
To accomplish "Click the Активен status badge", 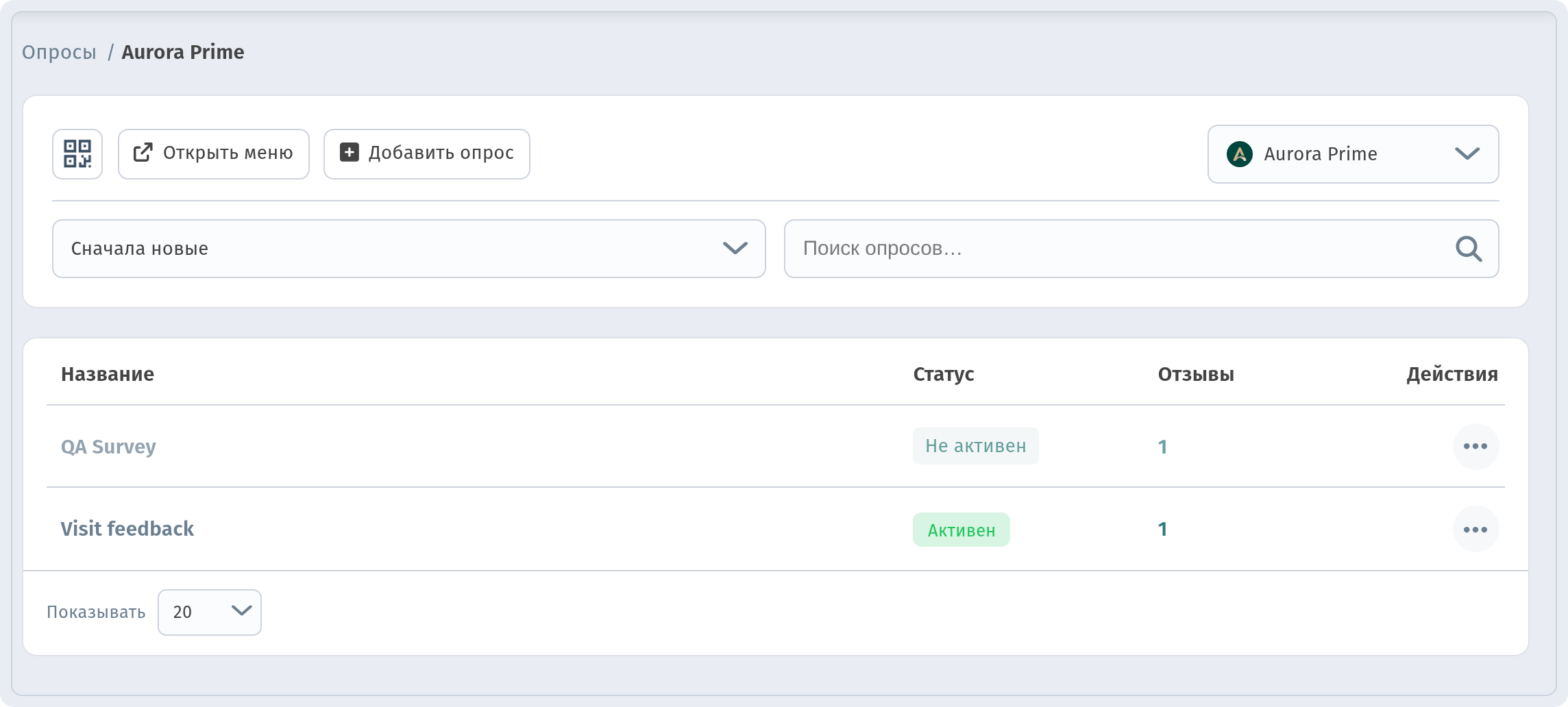I will point(961,530).
